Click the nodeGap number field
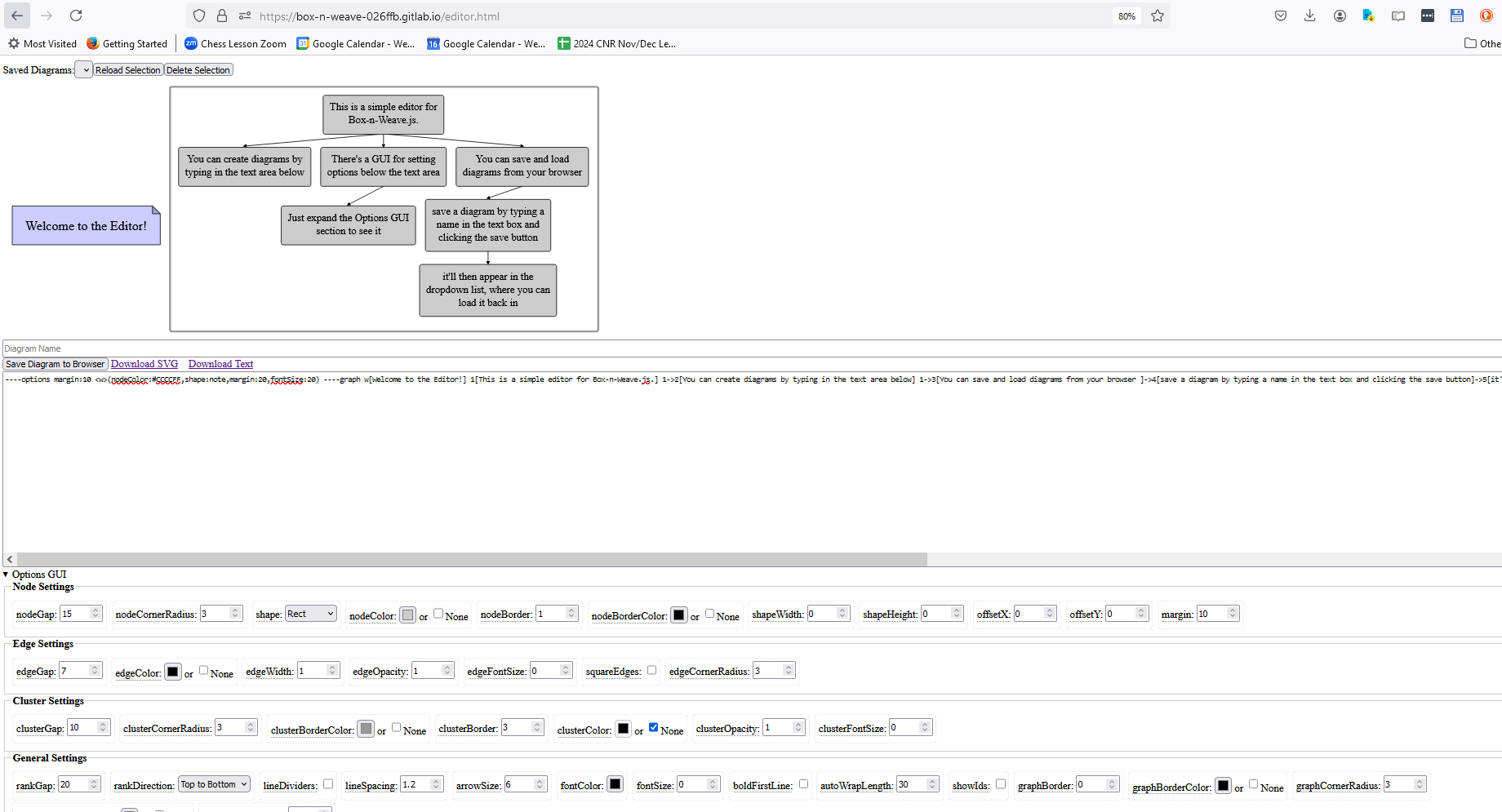 click(x=81, y=614)
